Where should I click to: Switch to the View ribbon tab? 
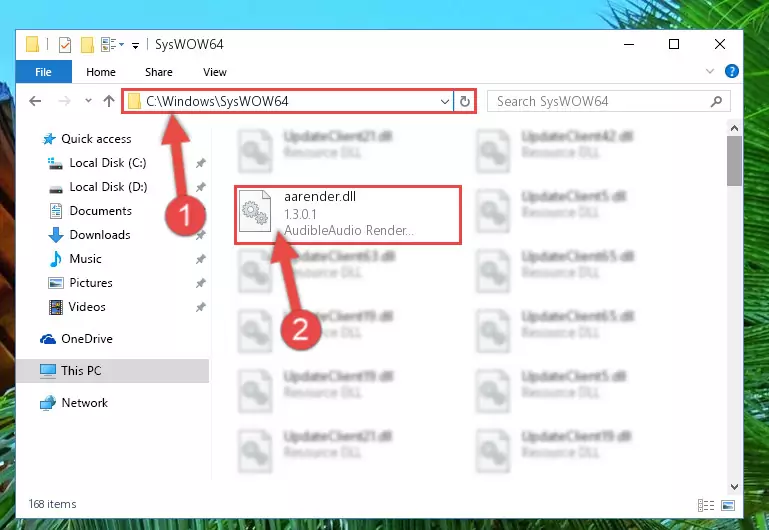215,72
